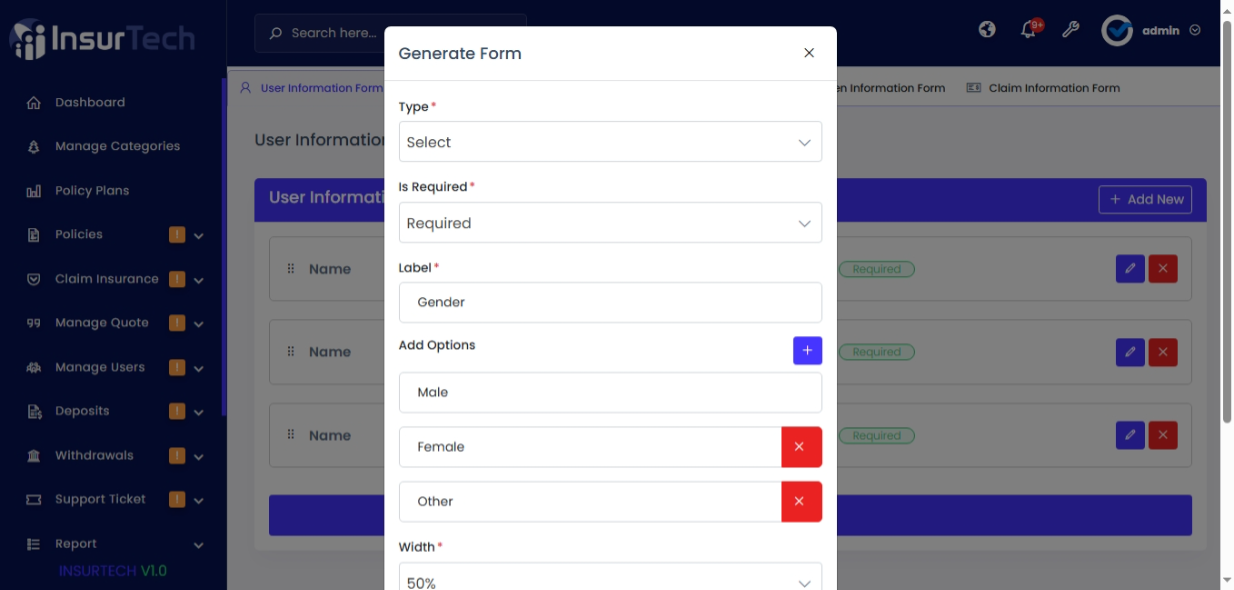
Task: Click the Label field containing Gender
Action: (x=610, y=302)
